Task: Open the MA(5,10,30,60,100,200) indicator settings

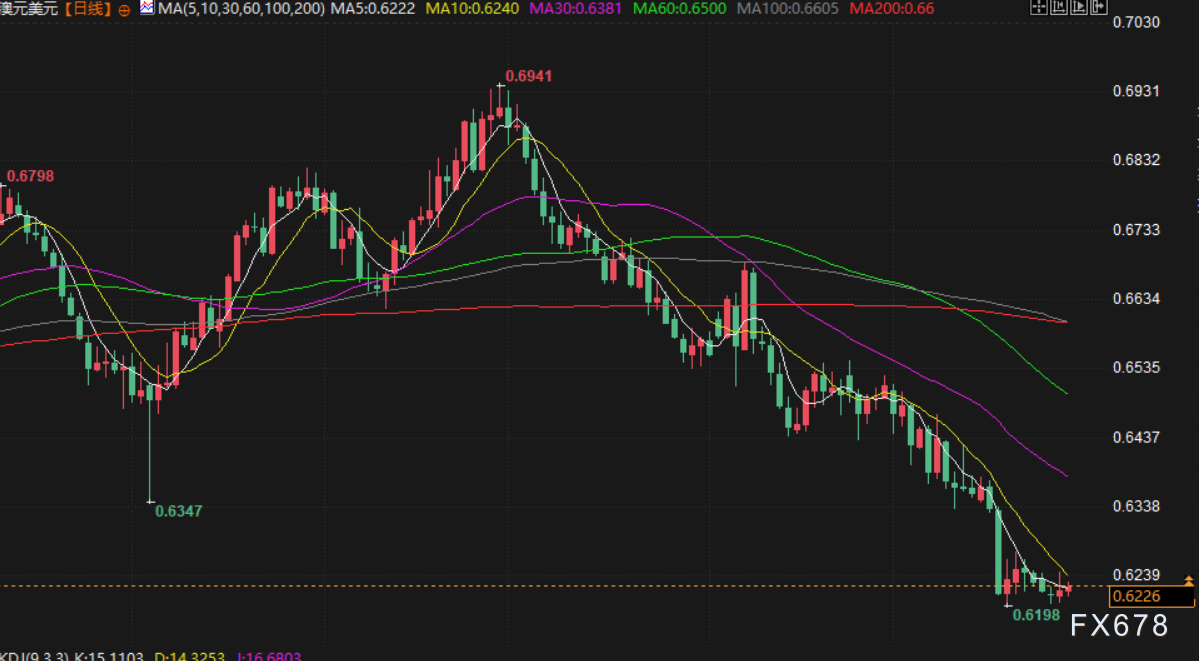Action: tap(241, 8)
